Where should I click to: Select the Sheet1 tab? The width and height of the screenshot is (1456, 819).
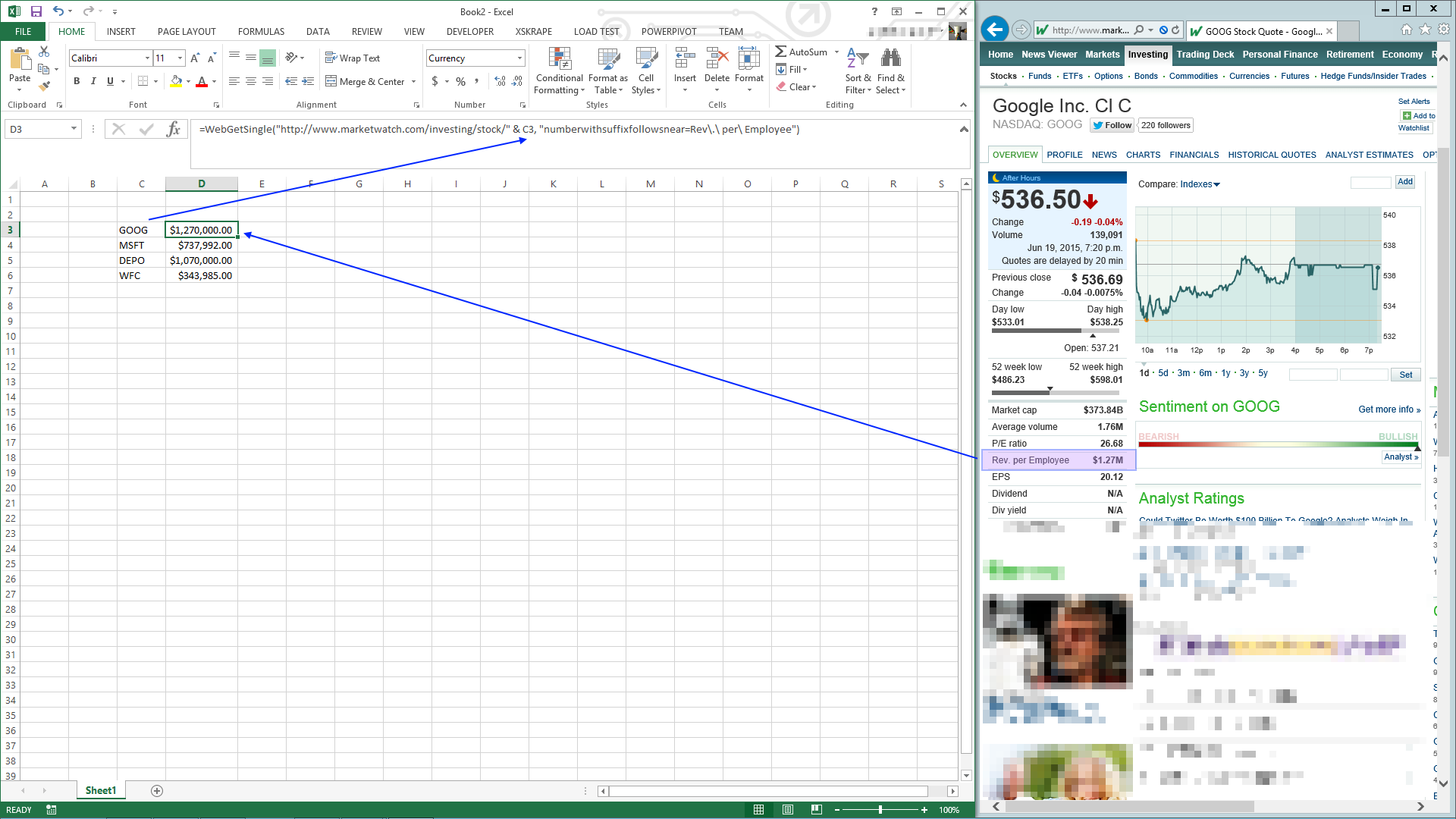point(101,790)
